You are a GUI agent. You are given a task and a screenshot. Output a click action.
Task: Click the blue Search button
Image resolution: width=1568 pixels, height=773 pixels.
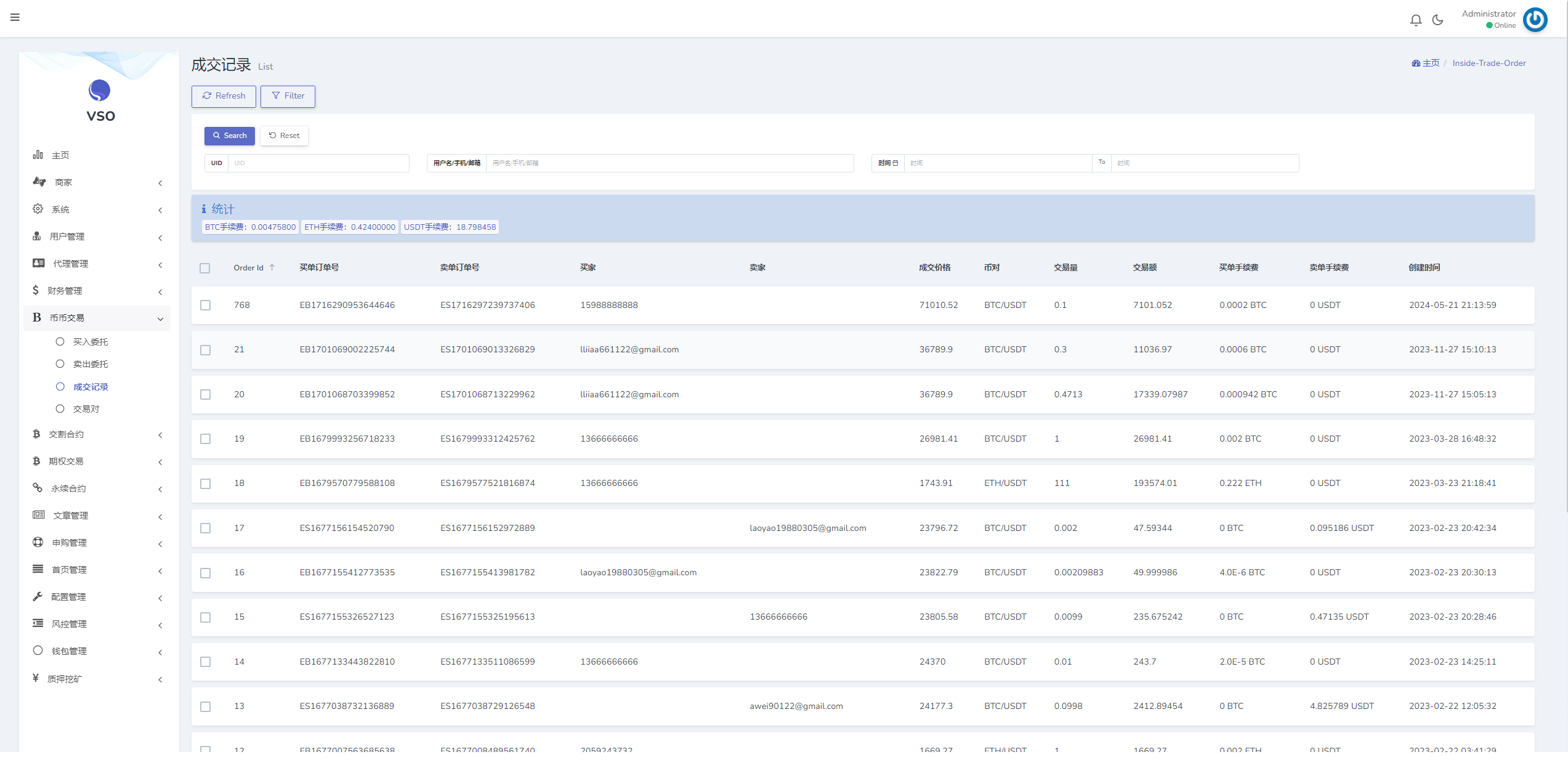pyautogui.click(x=229, y=136)
